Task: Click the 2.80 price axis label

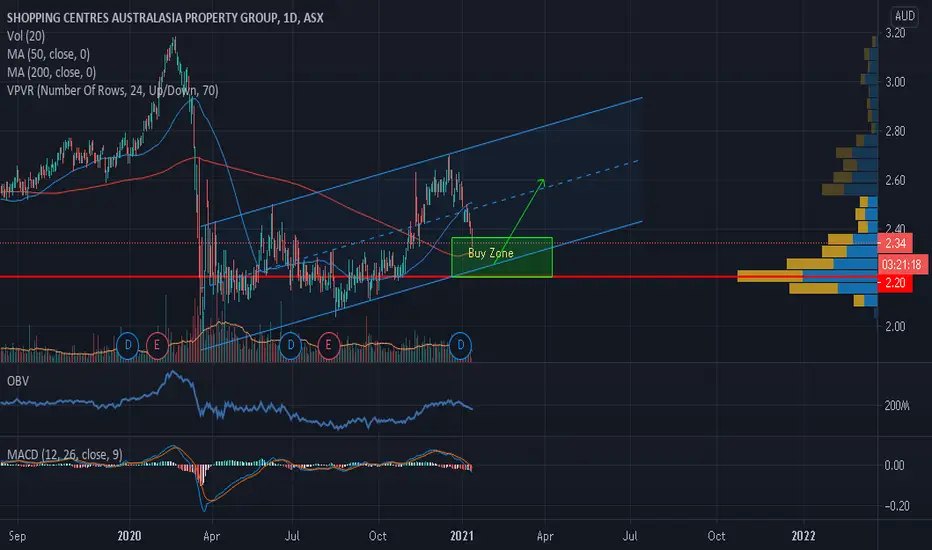Action: pos(895,131)
